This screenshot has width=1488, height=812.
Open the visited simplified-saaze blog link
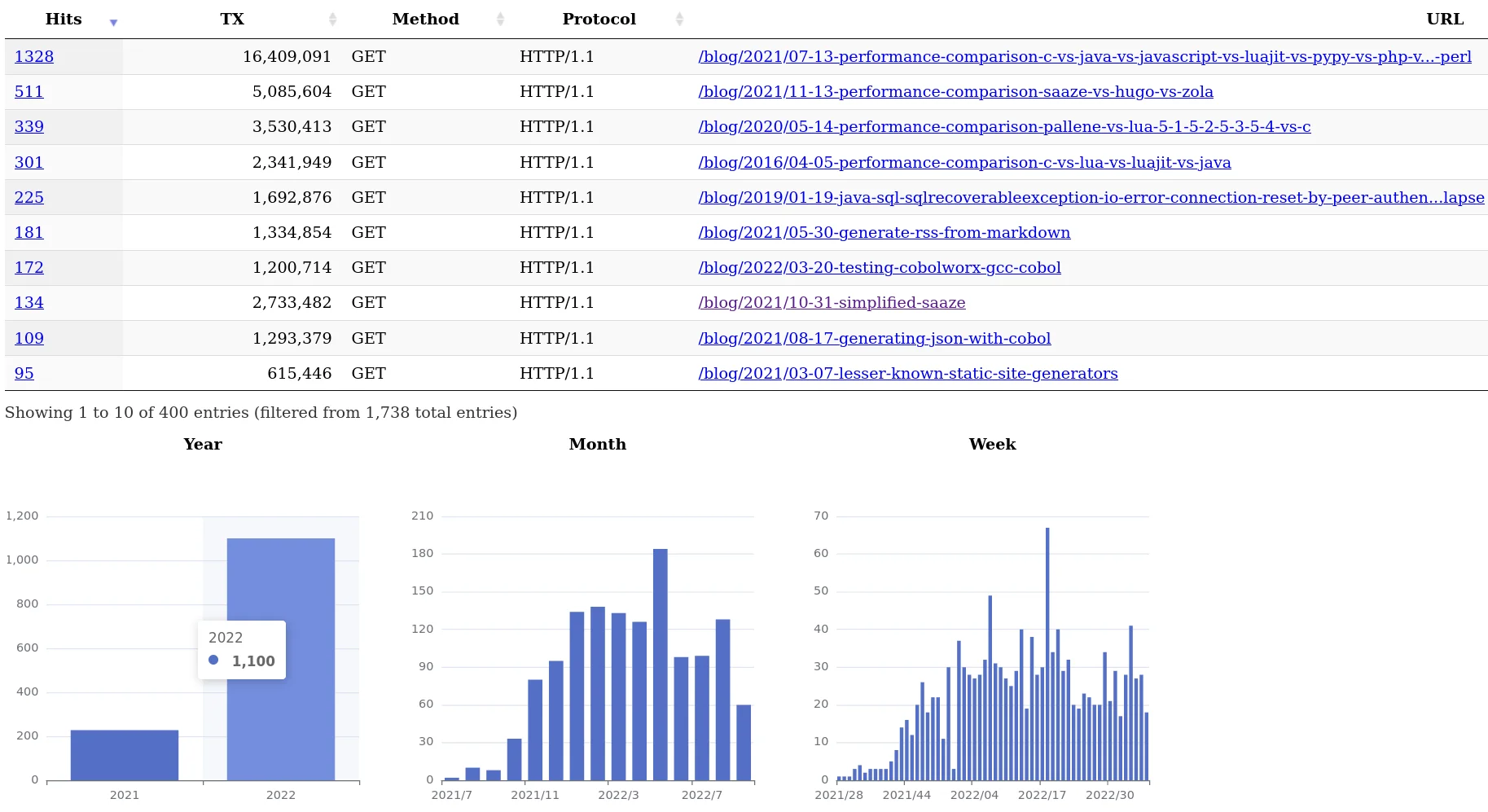[x=832, y=303]
